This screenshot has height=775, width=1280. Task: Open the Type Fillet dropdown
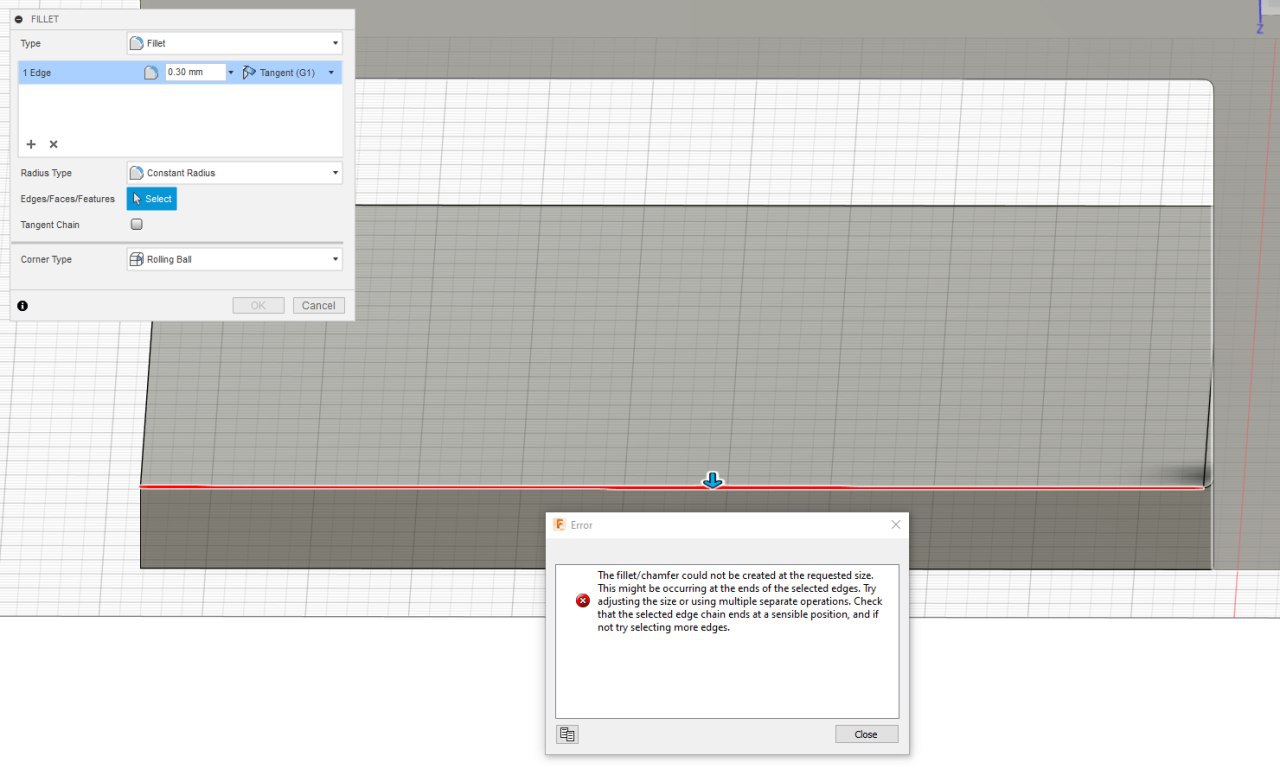pyautogui.click(x=235, y=43)
